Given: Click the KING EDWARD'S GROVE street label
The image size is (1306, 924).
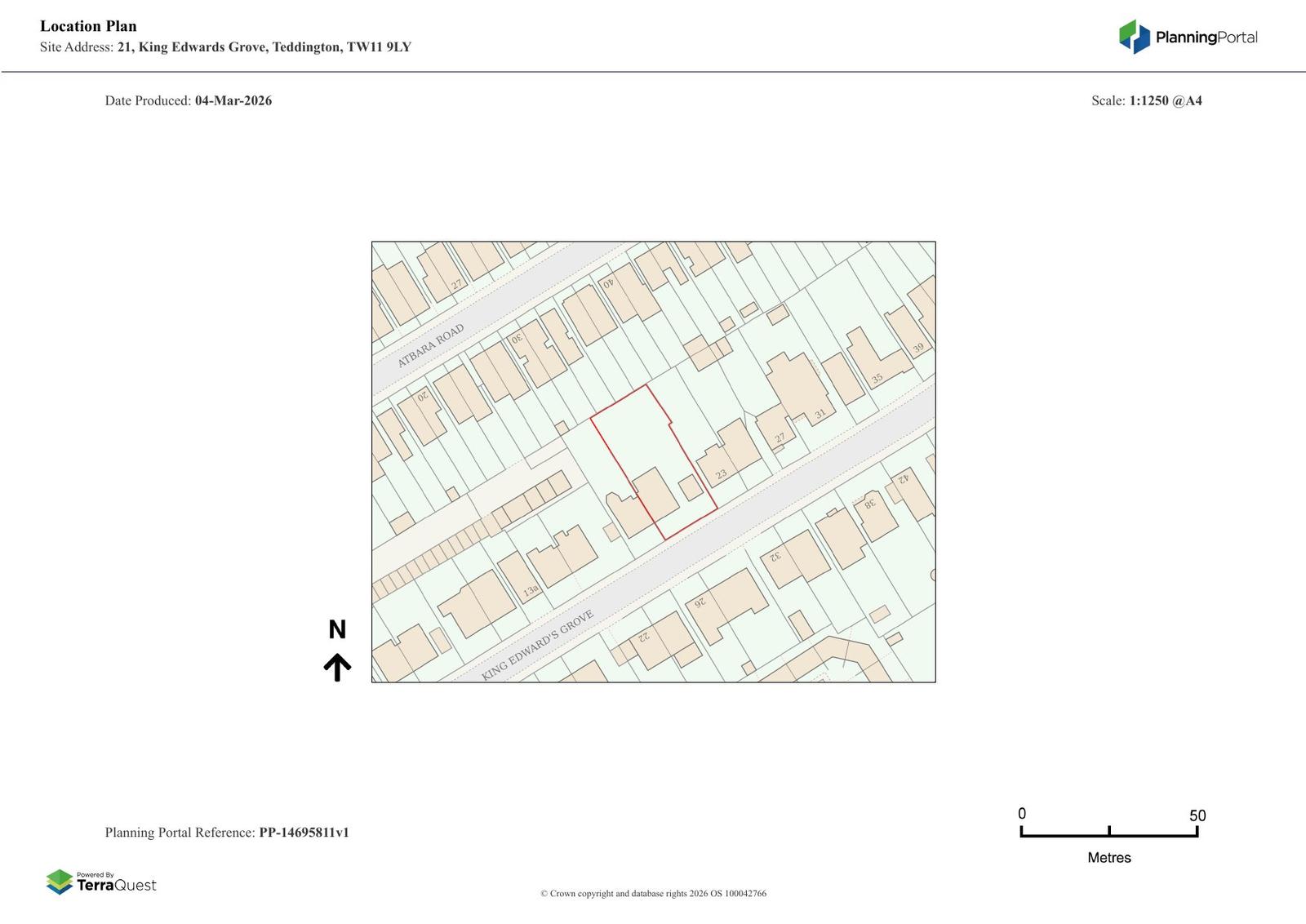Looking at the screenshot, I should 537,645.
